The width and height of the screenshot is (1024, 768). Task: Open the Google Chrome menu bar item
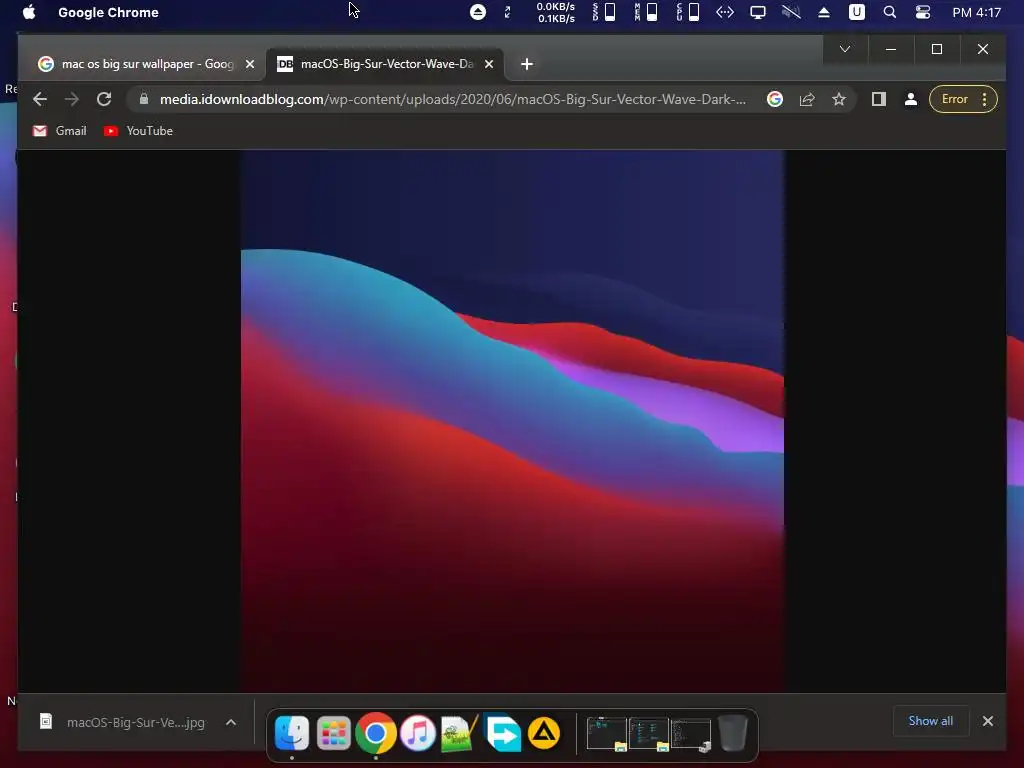pyautogui.click(x=108, y=12)
